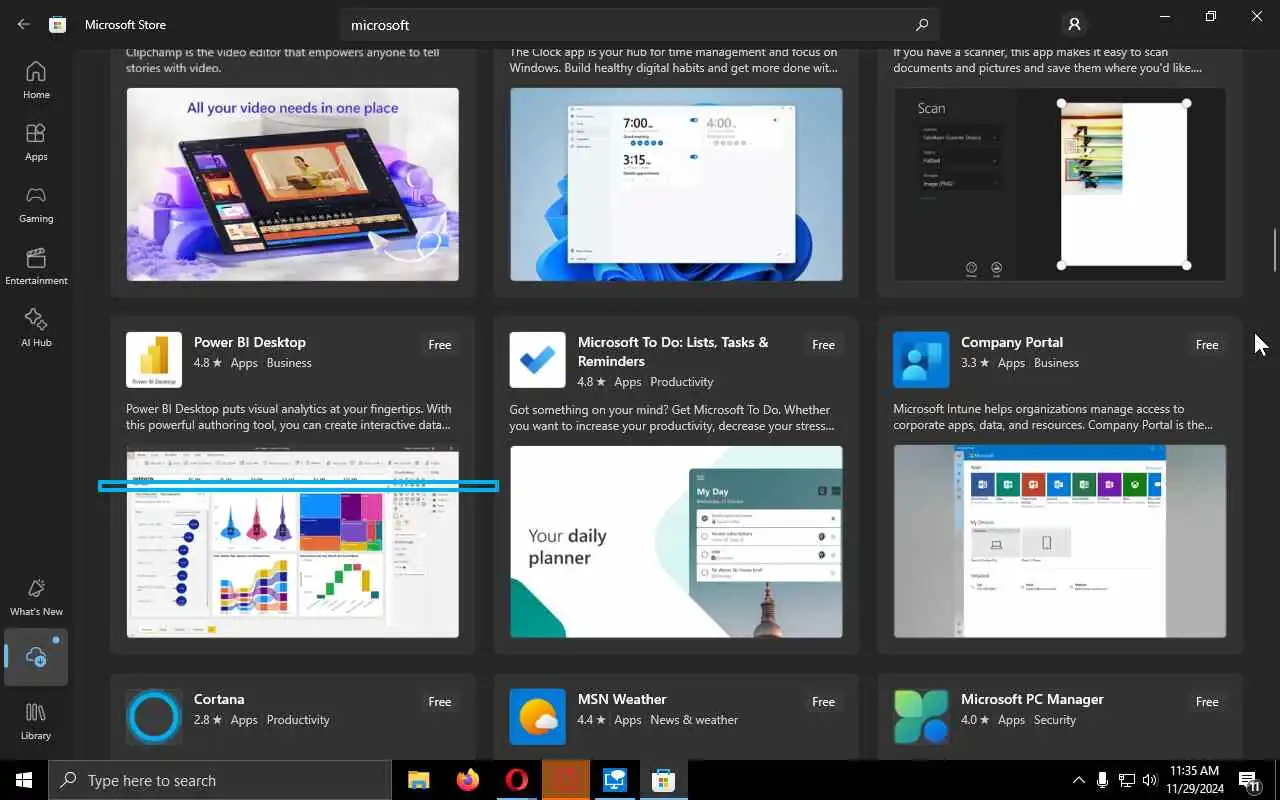
Task: Click the search magnifier icon
Action: click(922, 25)
